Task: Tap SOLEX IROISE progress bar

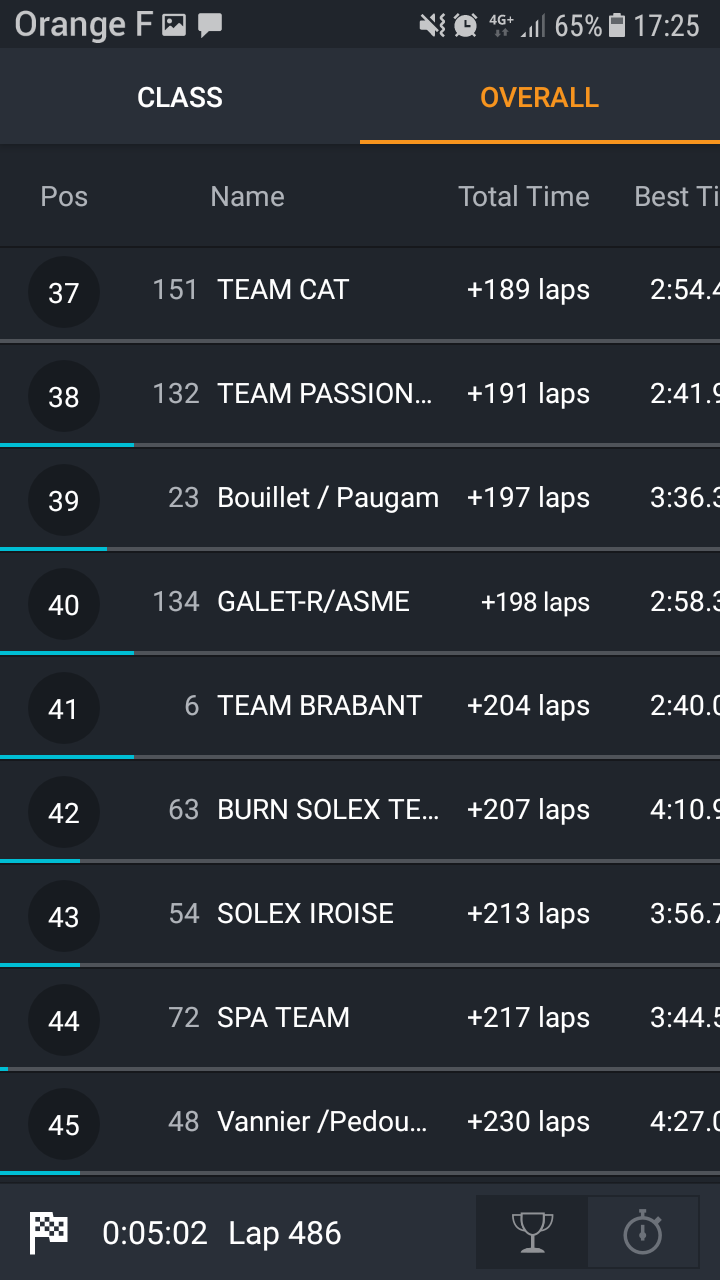Action: (40, 965)
